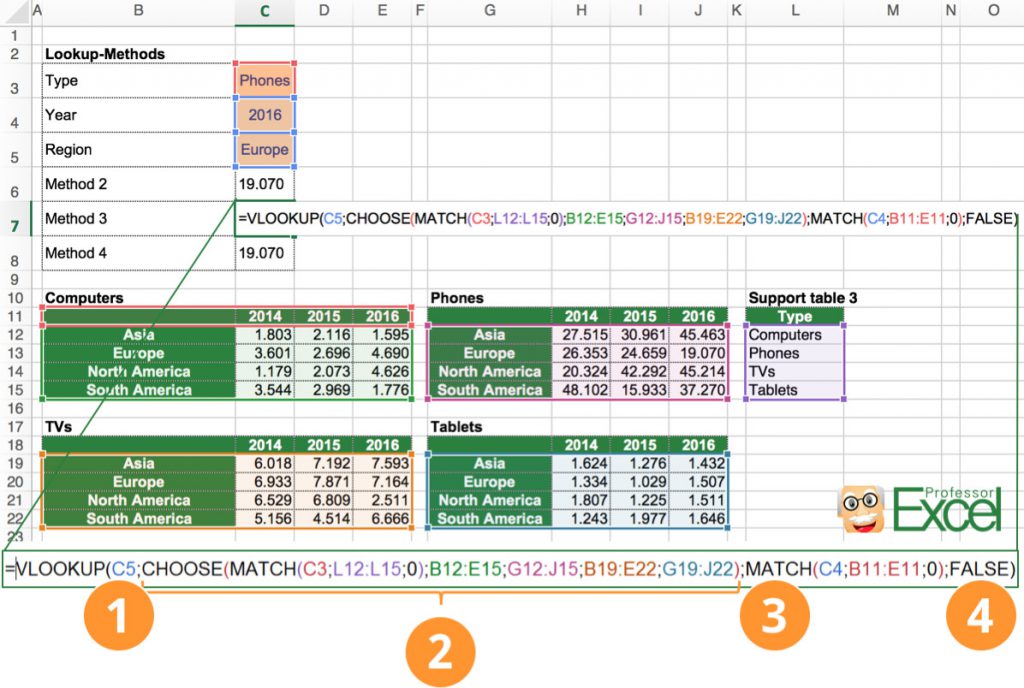
Task: Click the 19.070 result beside Method 4
Action: coord(264,253)
